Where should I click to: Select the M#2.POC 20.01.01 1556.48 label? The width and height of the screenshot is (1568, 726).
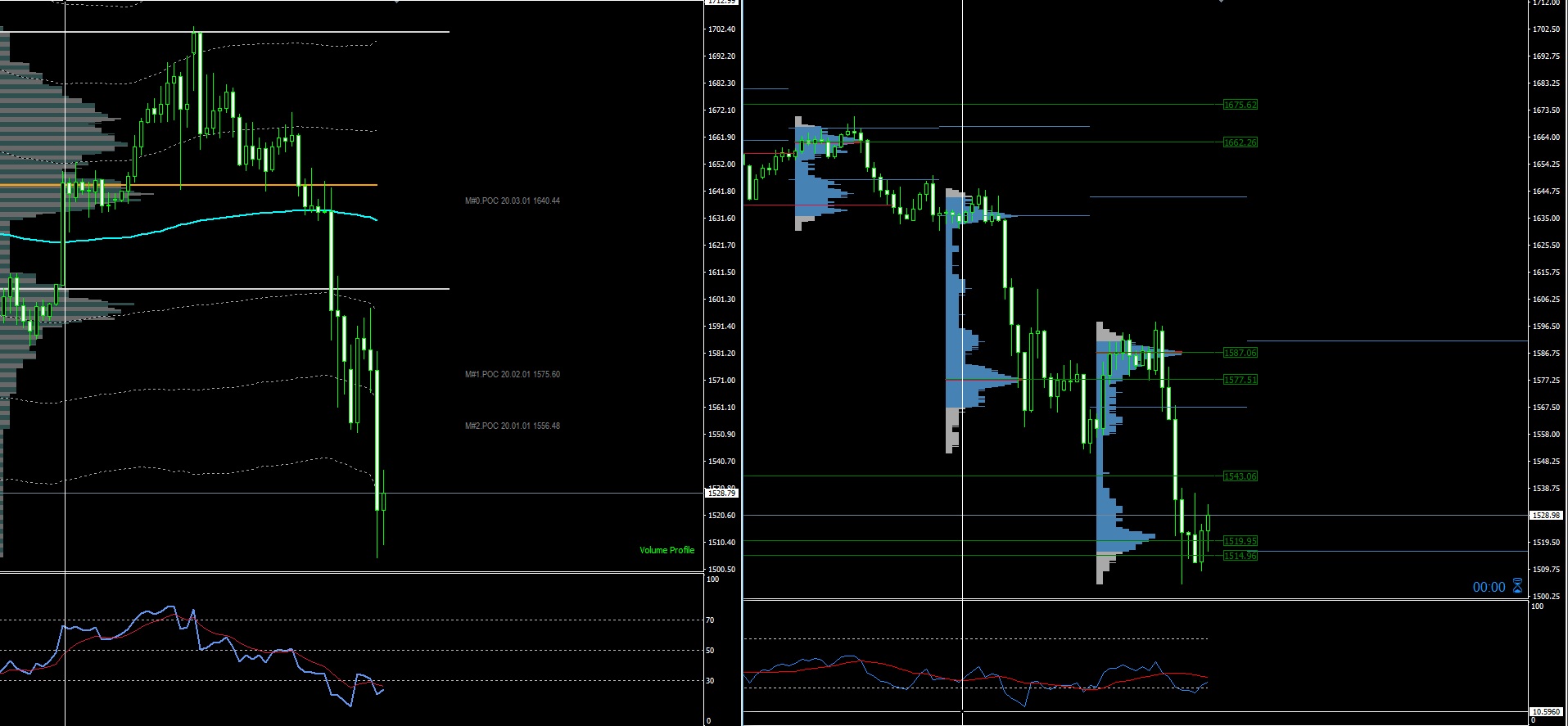click(513, 426)
